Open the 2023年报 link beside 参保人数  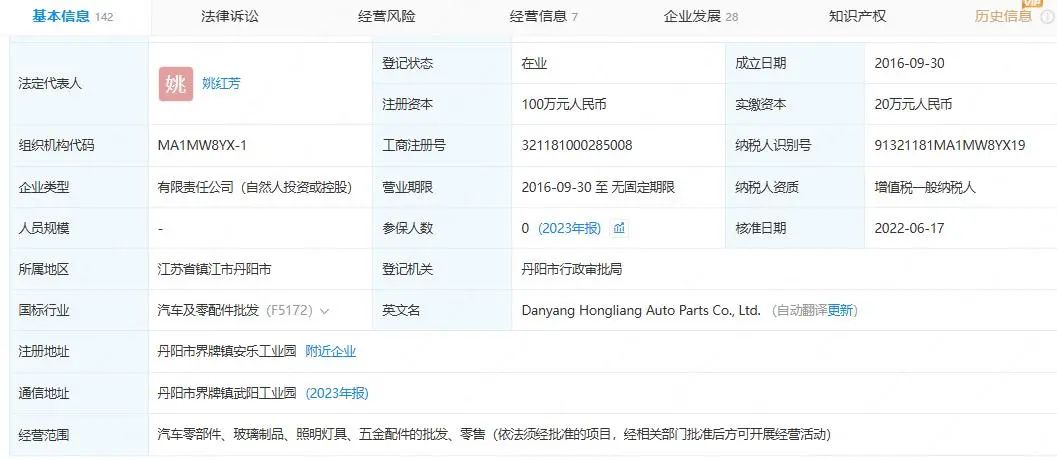coord(570,229)
